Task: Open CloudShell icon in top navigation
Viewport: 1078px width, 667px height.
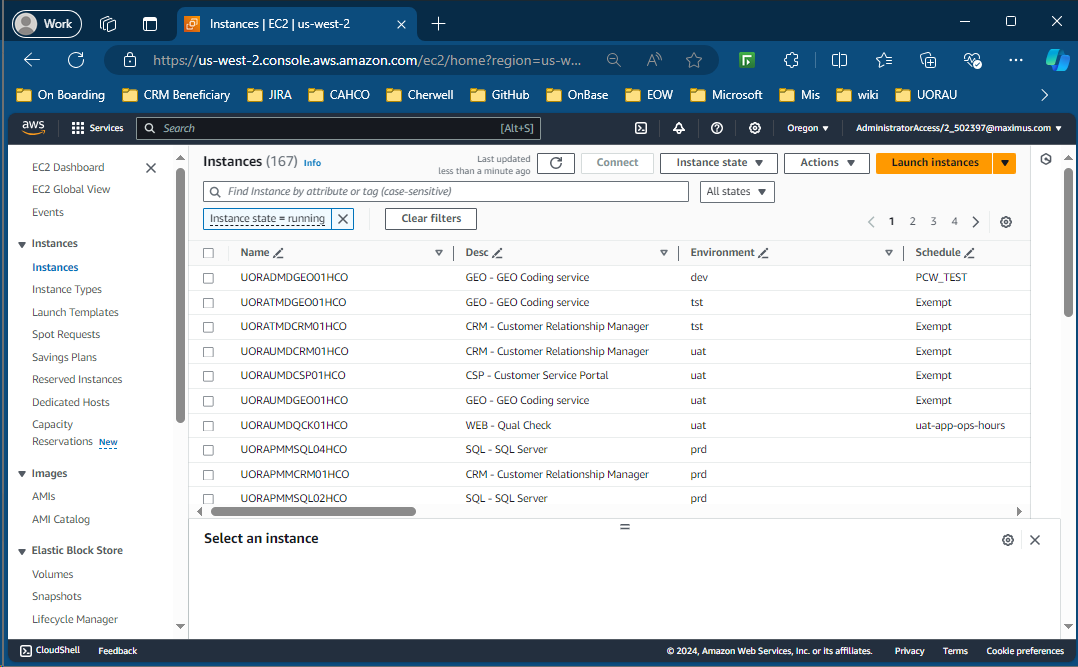Action: 641,128
